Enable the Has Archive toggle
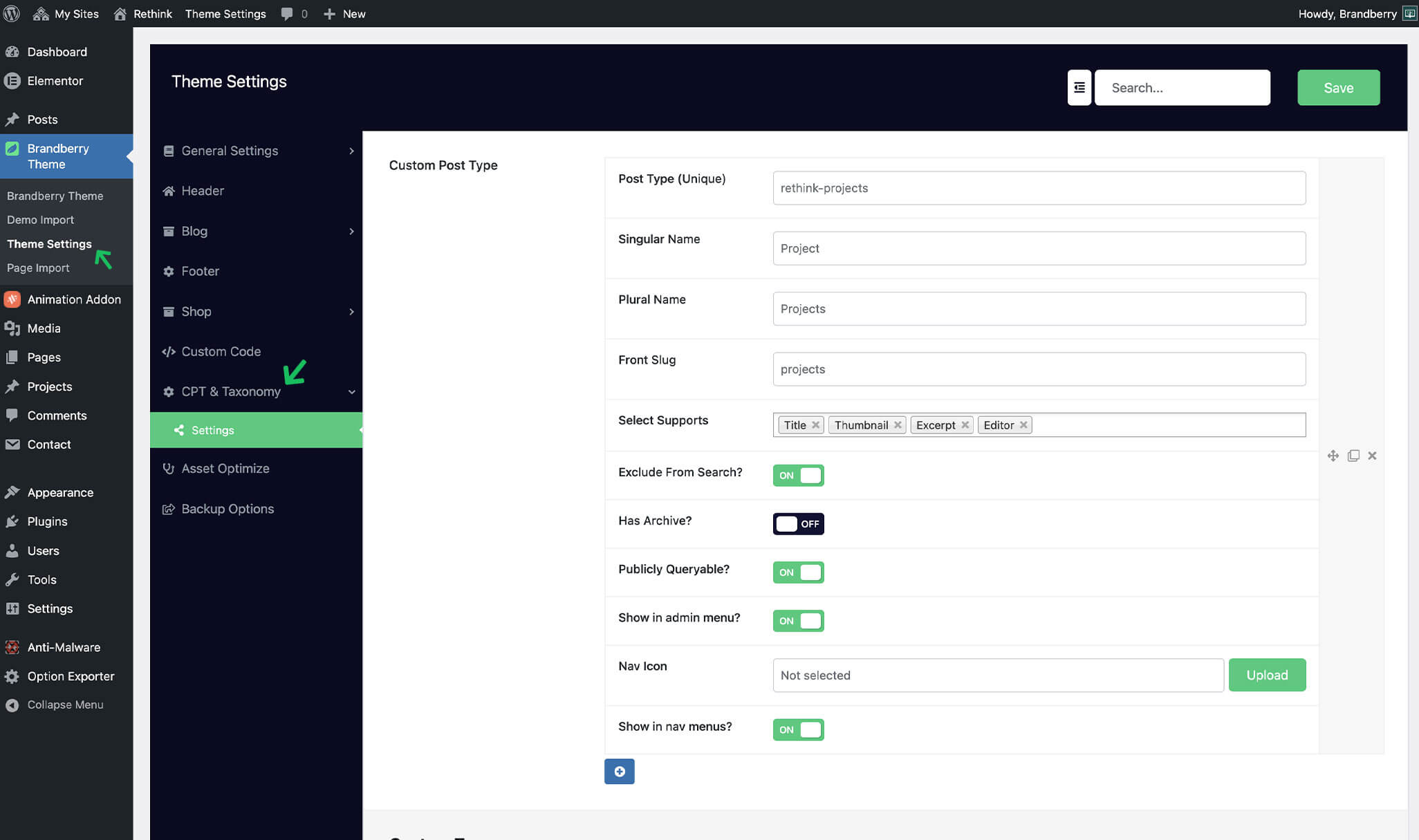 pos(798,524)
